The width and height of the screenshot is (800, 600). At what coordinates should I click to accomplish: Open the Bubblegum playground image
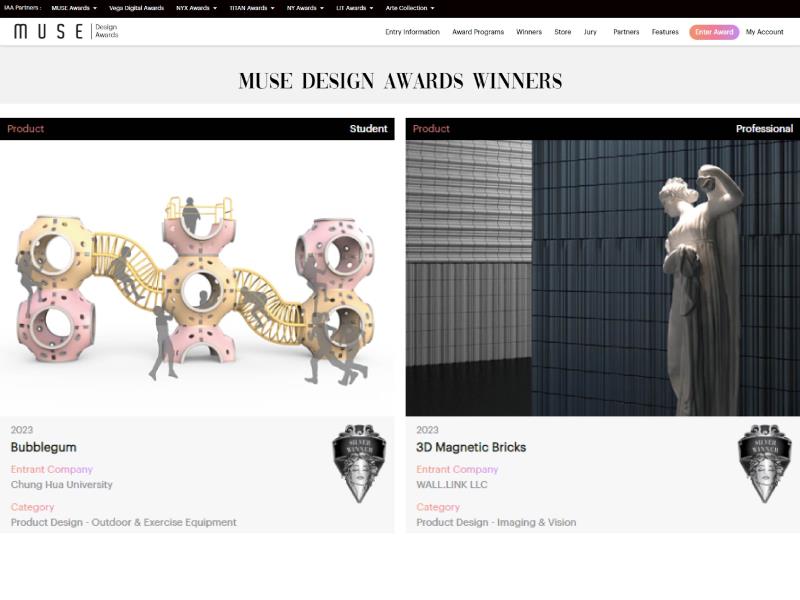coord(197,278)
